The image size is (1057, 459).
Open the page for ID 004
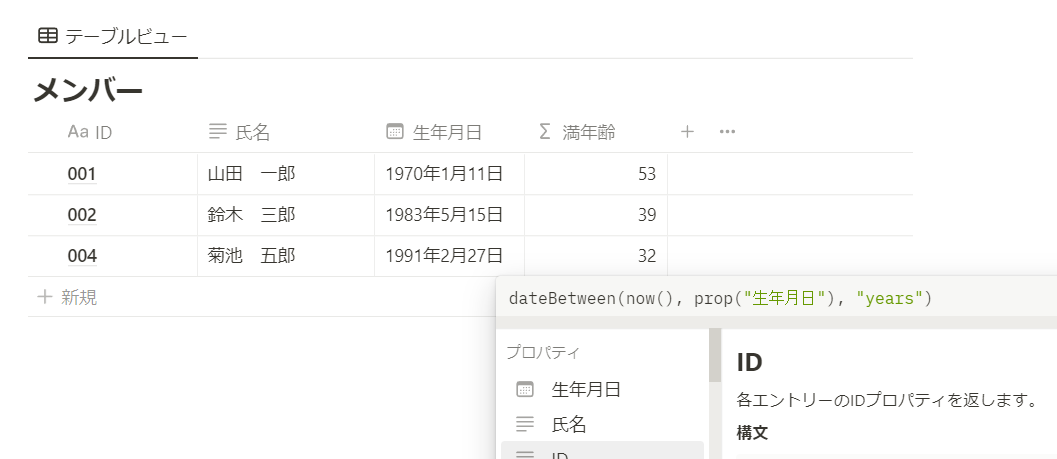tap(82, 256)
